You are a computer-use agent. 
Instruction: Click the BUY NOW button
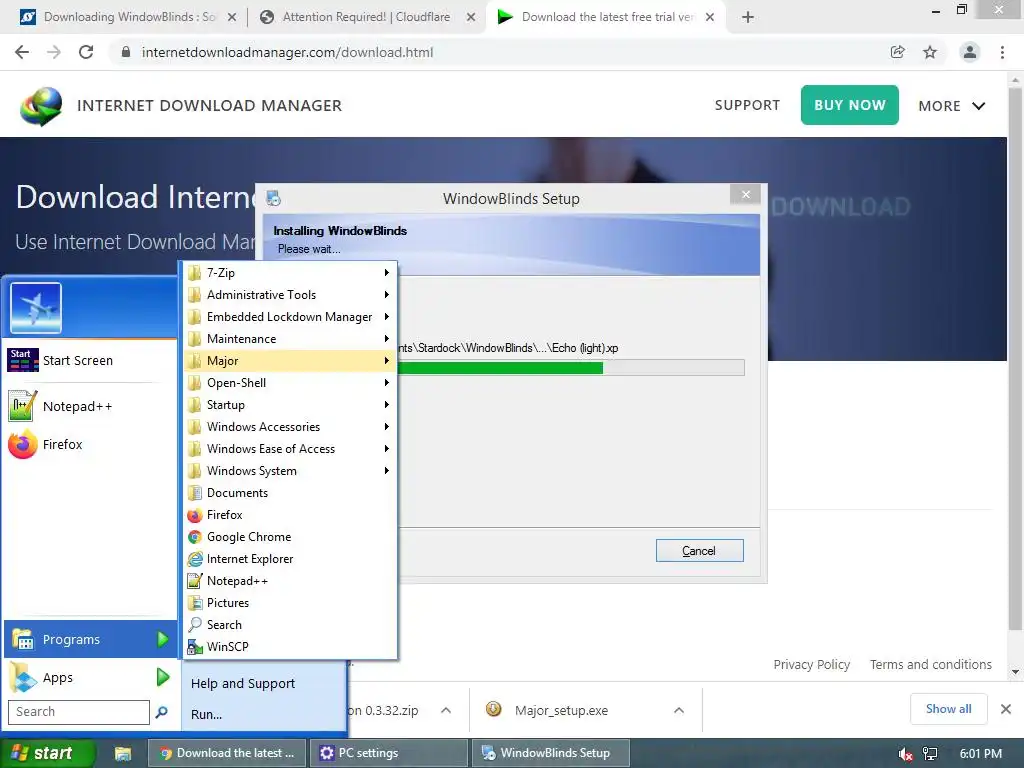pos(850,105)
